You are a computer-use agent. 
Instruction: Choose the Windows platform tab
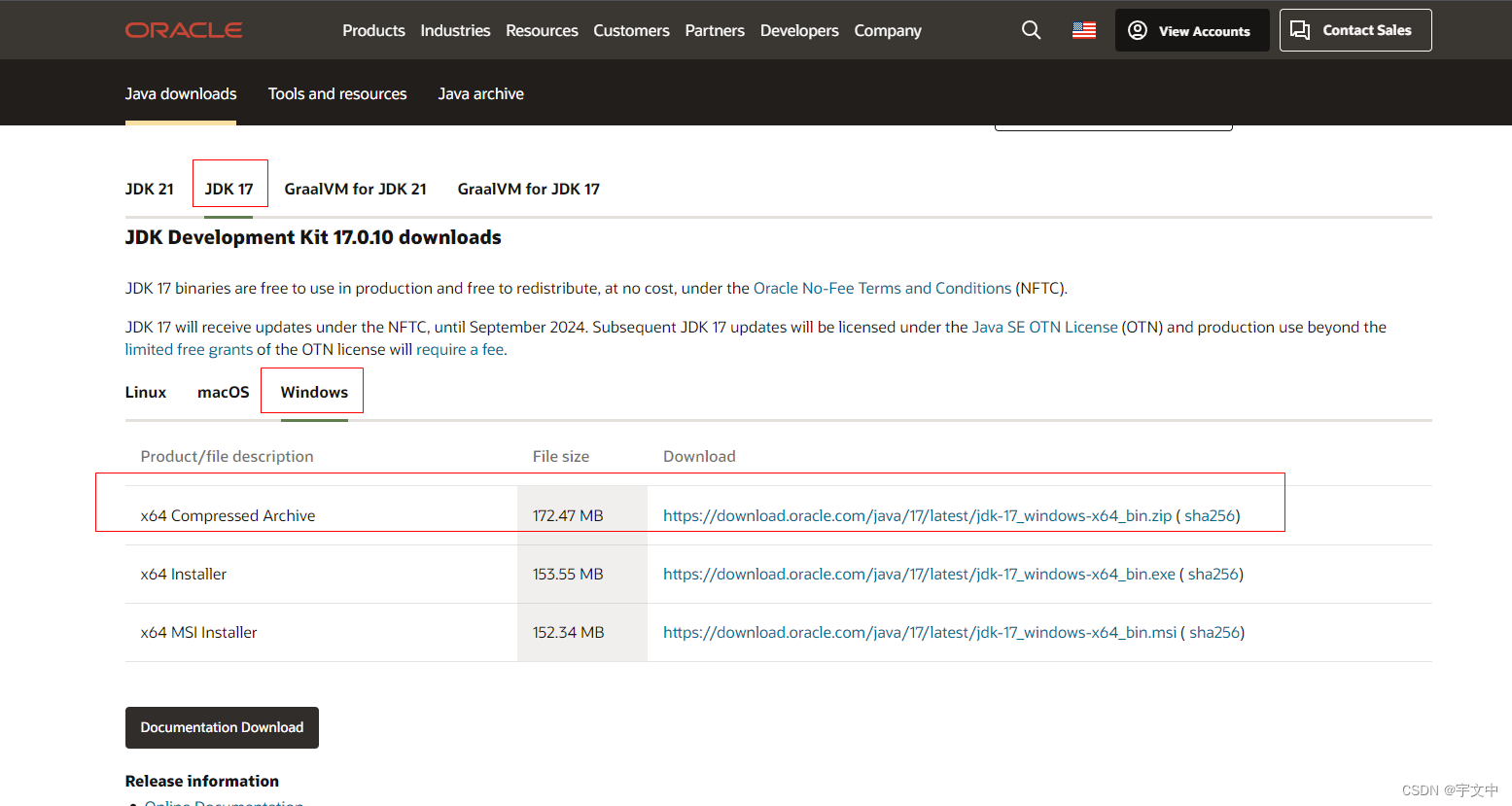(314, 392)
